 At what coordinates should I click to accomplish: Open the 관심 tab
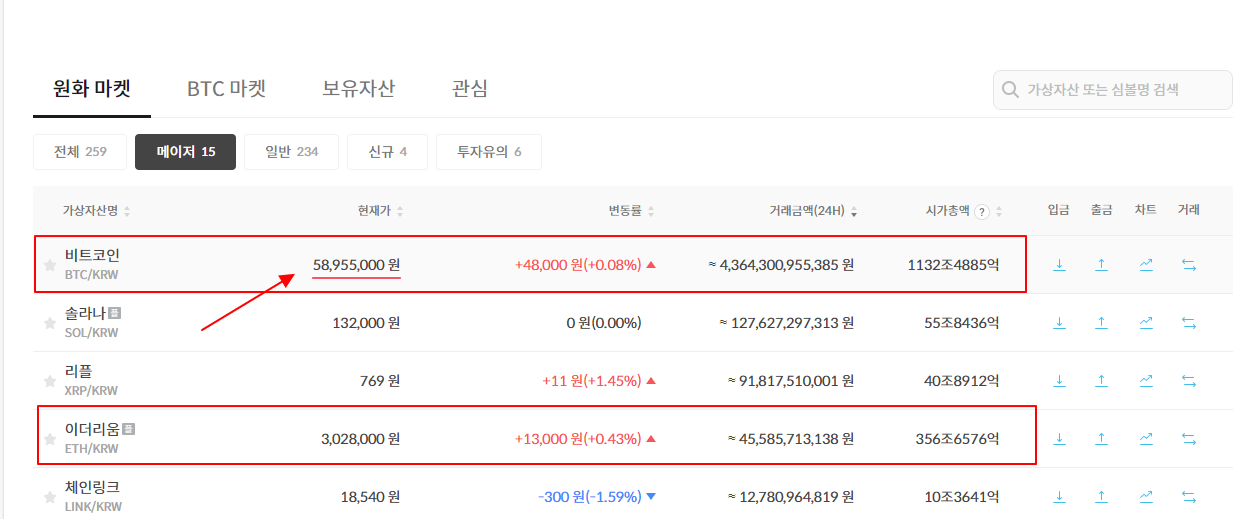[470, 88]
